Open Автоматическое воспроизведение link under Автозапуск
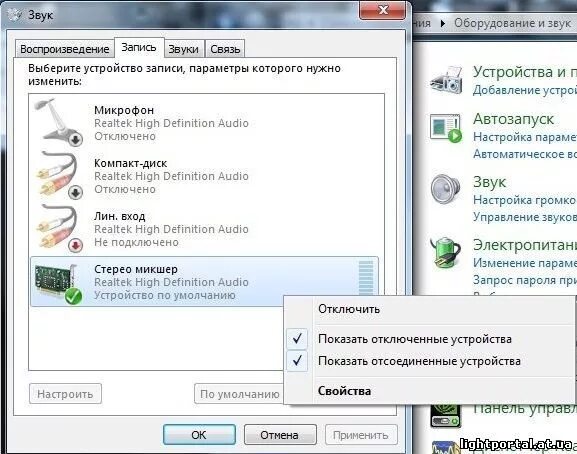Viewport: 577px width, 454px height. (525, 154)
